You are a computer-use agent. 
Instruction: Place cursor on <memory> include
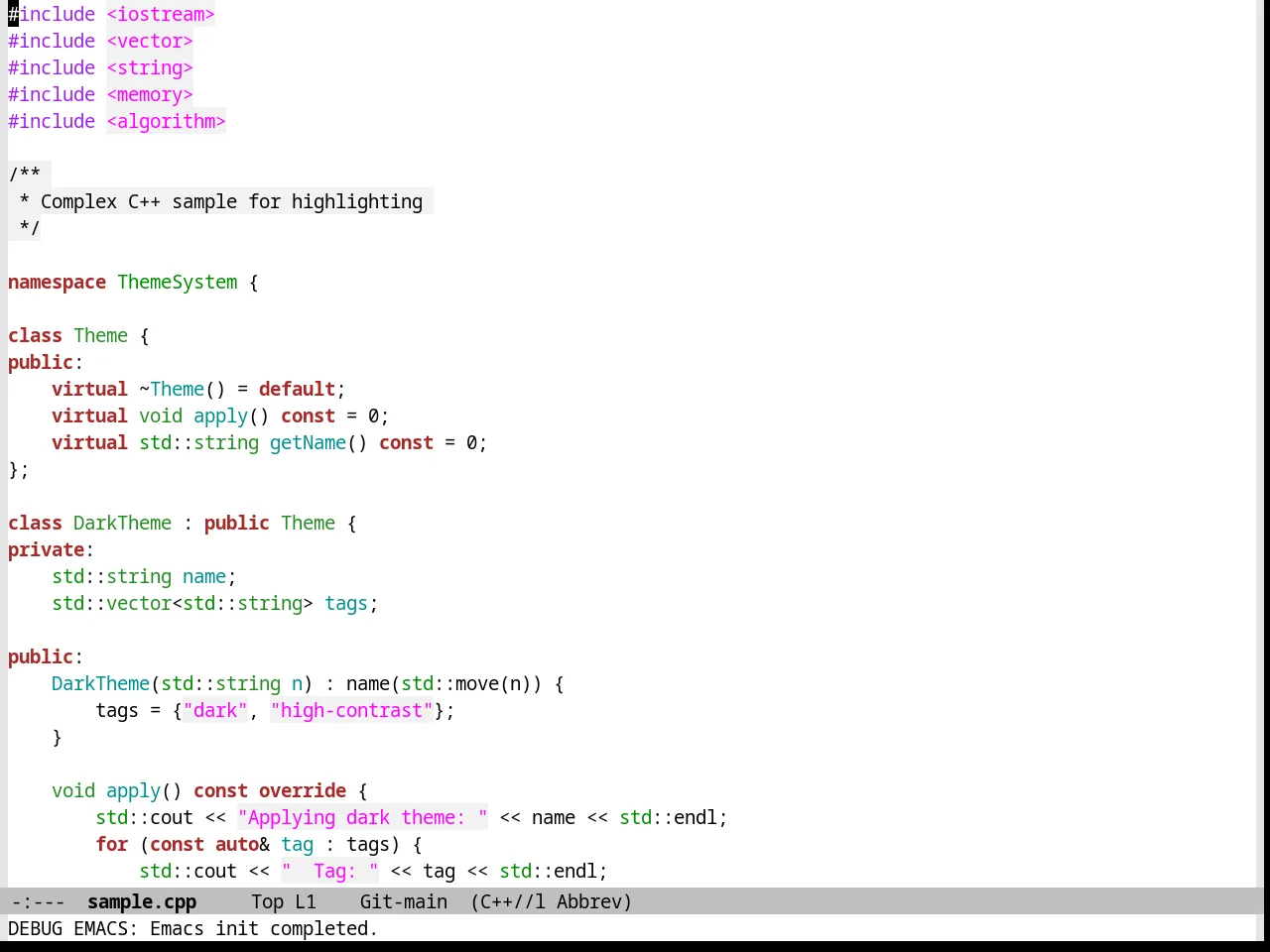pyautogui.click(x=150, y=94)
